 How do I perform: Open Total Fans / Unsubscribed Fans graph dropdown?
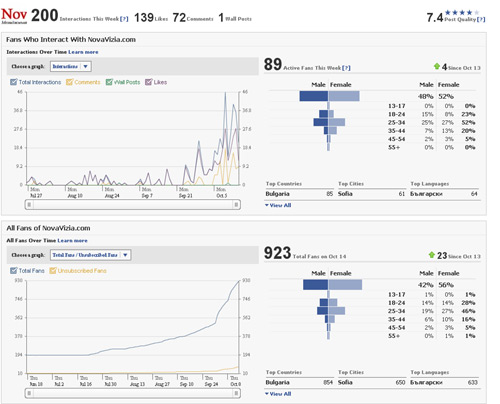(x=91, y=255)
